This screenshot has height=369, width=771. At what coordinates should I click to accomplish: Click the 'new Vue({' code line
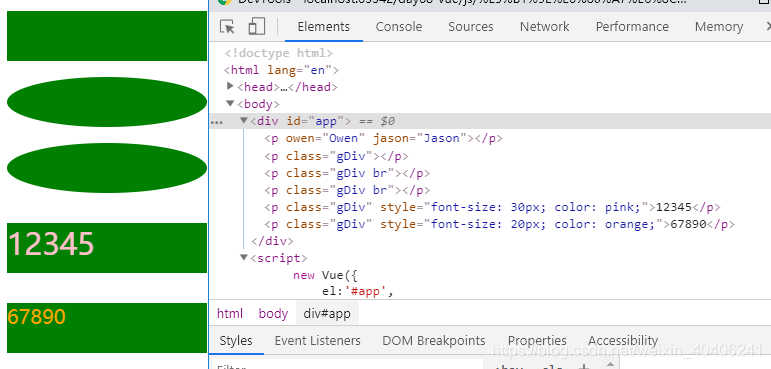coord(325,275)
